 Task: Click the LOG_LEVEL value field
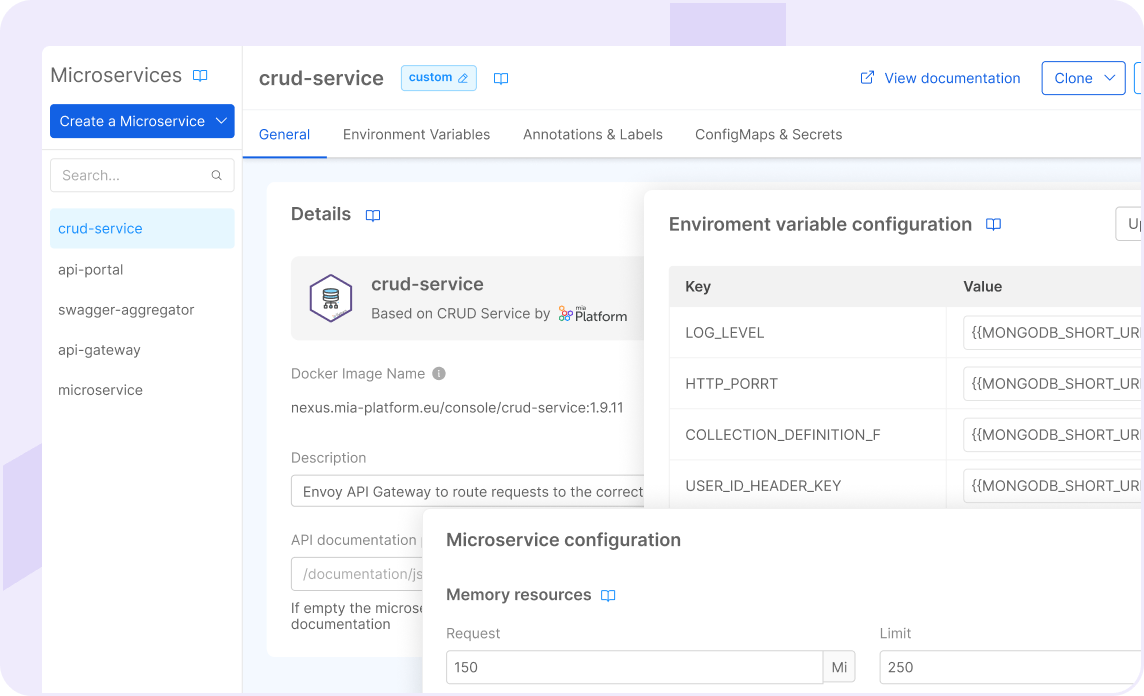click(x=1052, y=333)
